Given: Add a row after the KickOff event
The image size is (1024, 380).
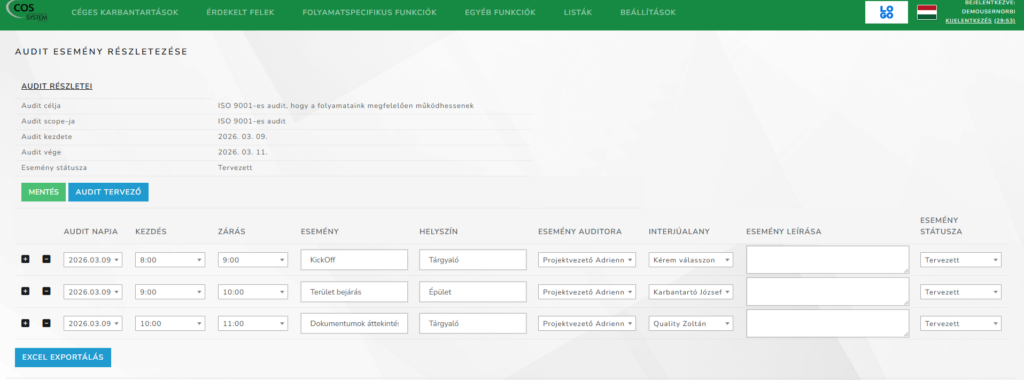Looking at the screenshot, I should tap(25, 259).
